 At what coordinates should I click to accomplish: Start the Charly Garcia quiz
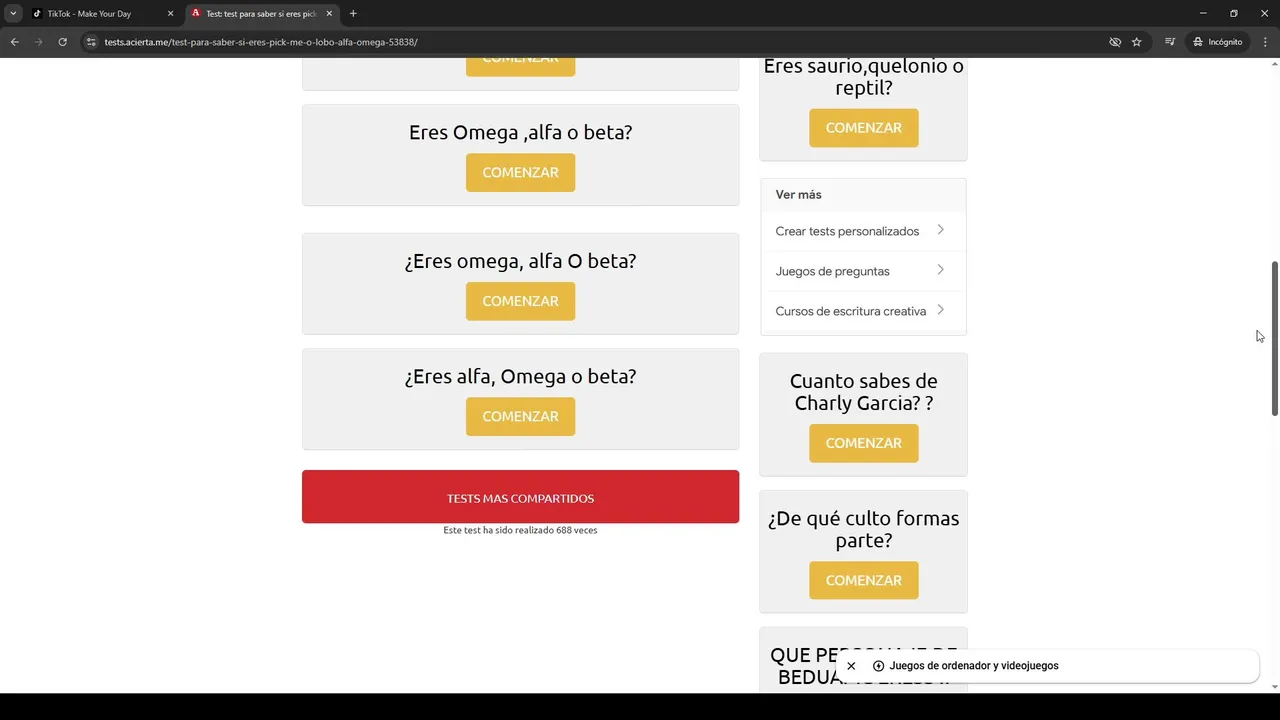point(864,443)
